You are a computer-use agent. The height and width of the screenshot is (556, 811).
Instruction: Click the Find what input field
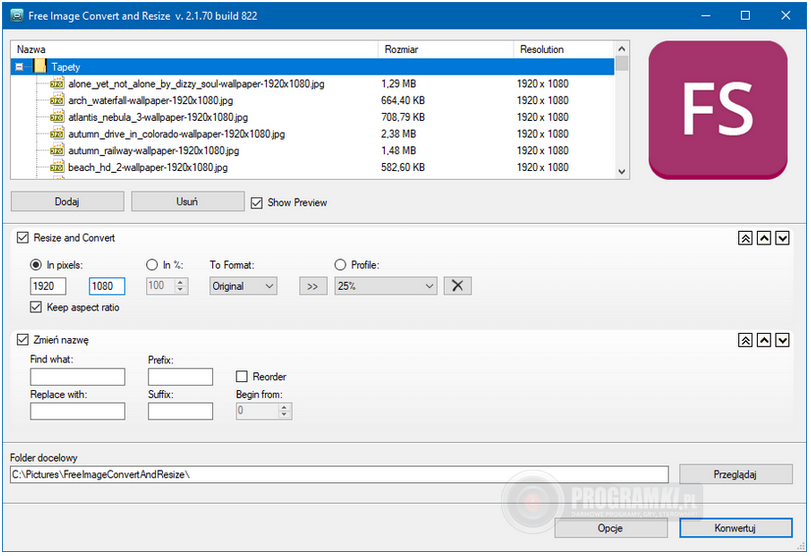click(78, 377)
